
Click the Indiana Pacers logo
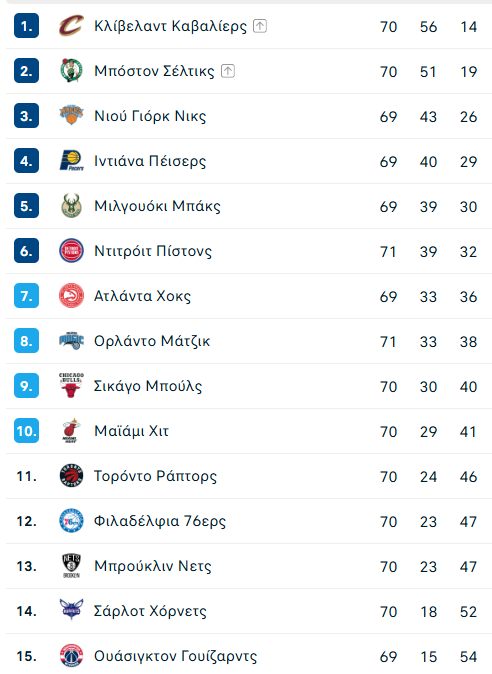(x=71, y=161)
